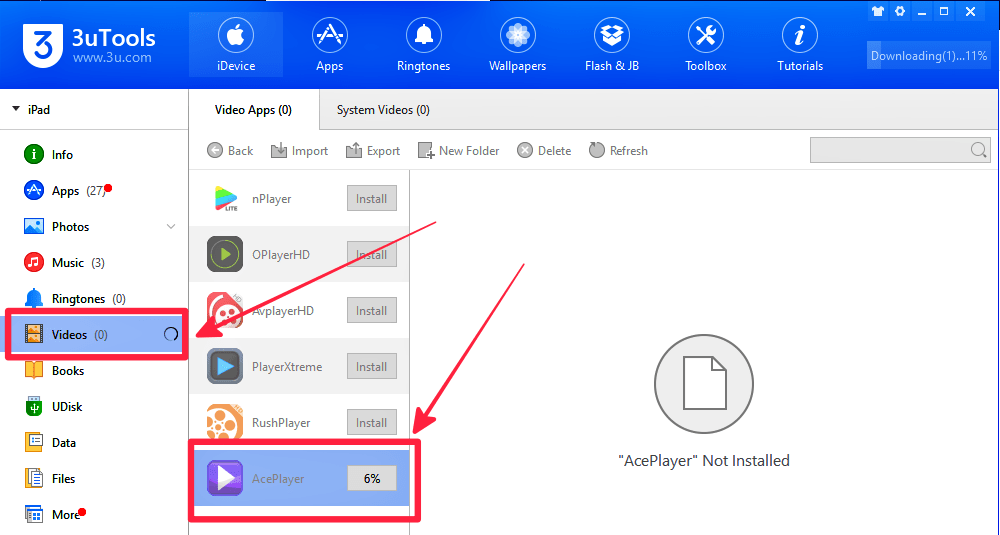Viewport: 1000px width, 535px height.
Task: Click the Import toolbar button
Action: (299, 150)
